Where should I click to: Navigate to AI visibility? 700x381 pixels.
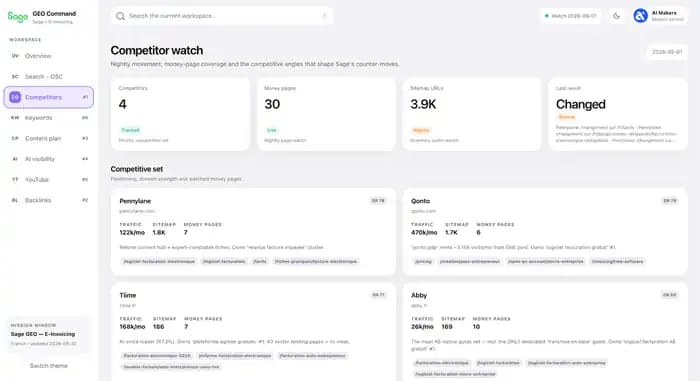(x=49, y=159)
